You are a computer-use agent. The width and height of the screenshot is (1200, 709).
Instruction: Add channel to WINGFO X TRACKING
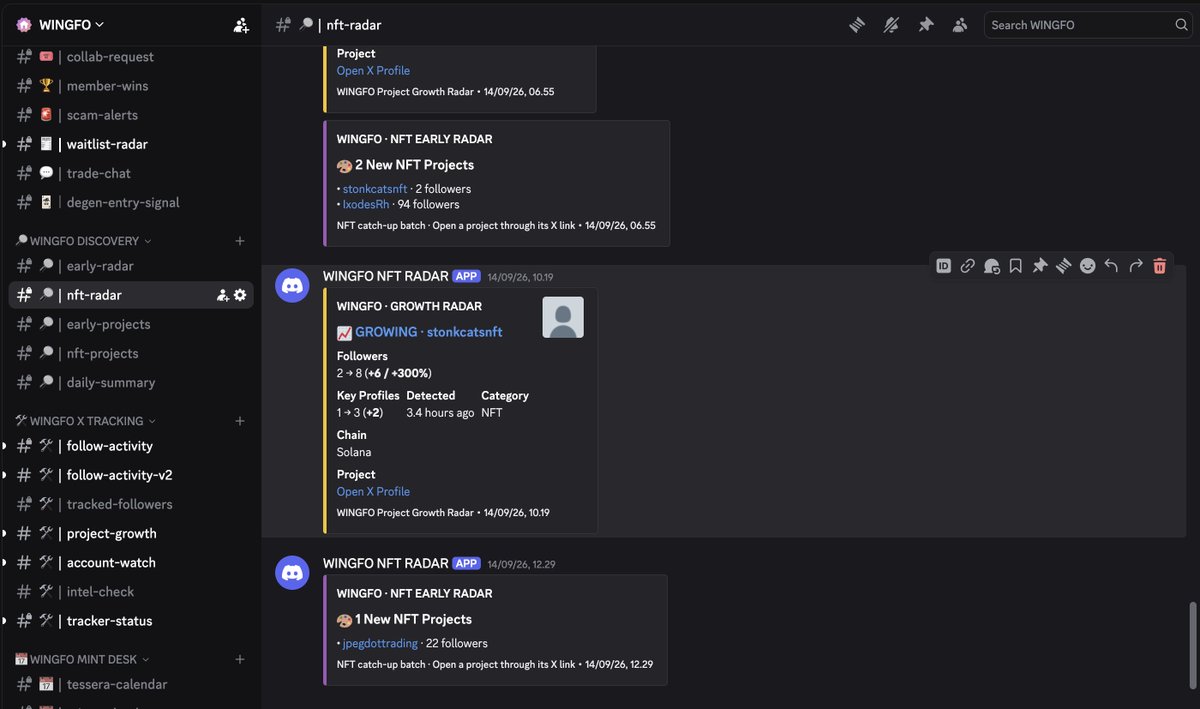click(240, 421)
